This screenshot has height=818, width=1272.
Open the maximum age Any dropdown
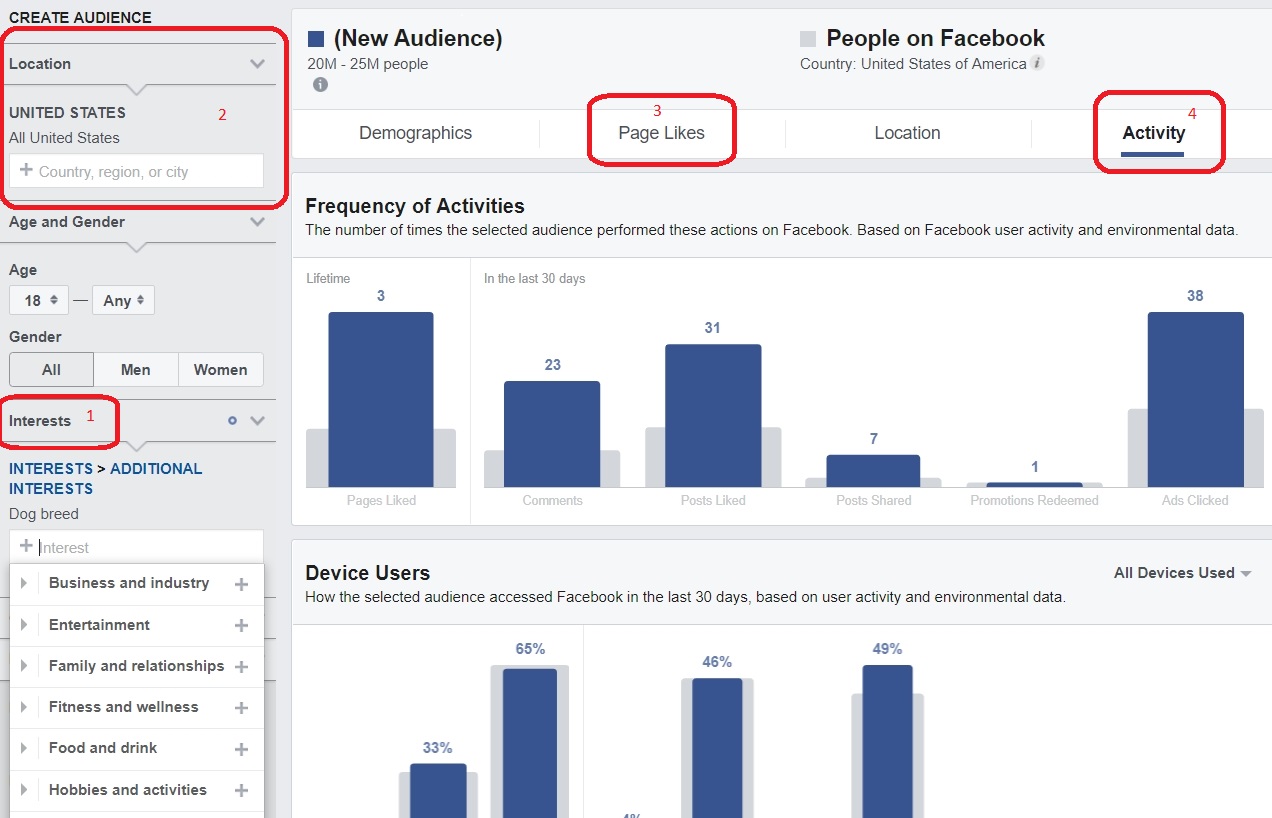tap(123, 300)
